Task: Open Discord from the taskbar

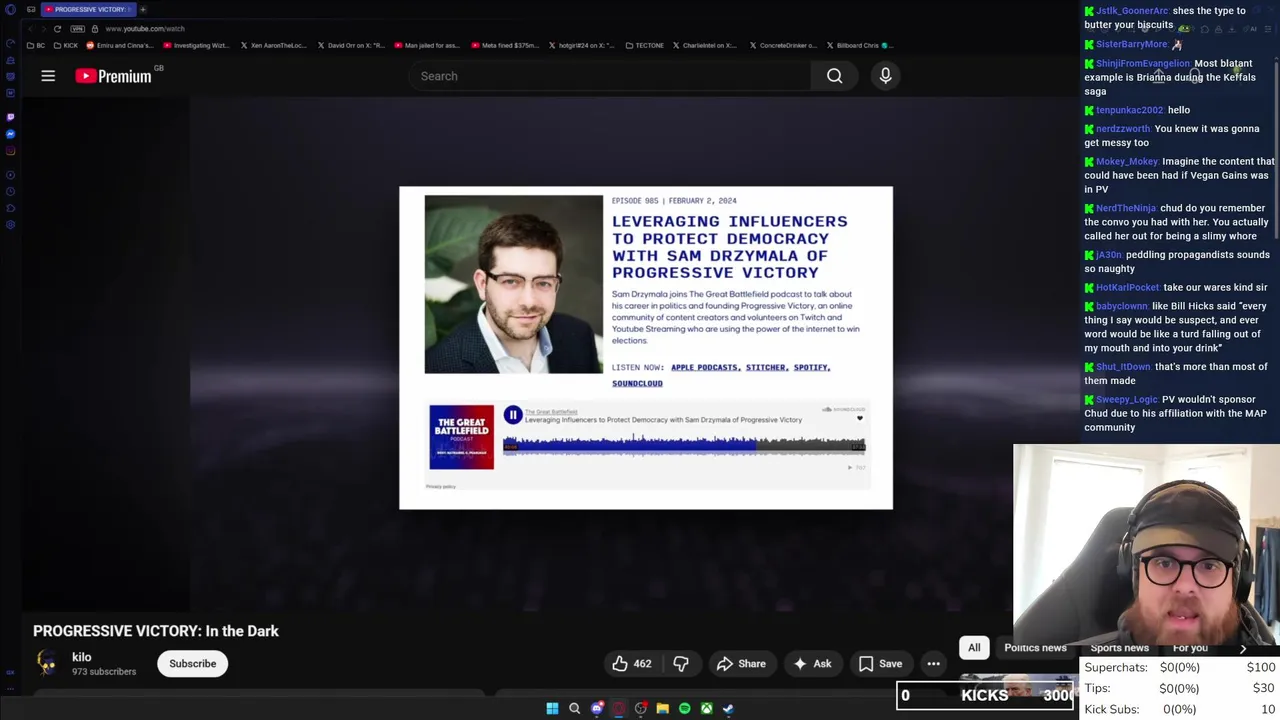Action: (597, 709)
